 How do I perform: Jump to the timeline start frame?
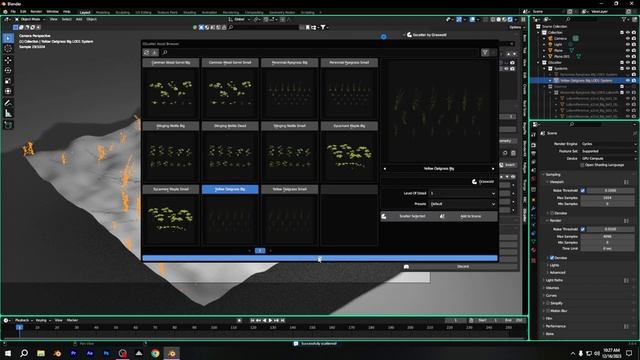[x=253, y=320]
